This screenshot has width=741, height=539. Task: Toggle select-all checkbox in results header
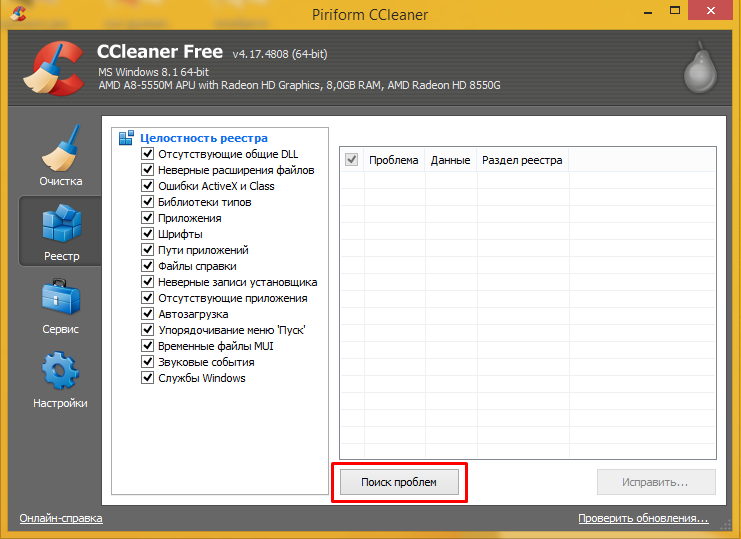point(351,159)
